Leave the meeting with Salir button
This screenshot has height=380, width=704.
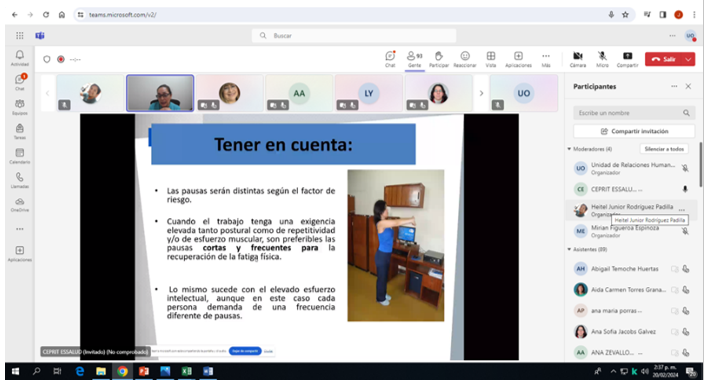tap(664, 59)
